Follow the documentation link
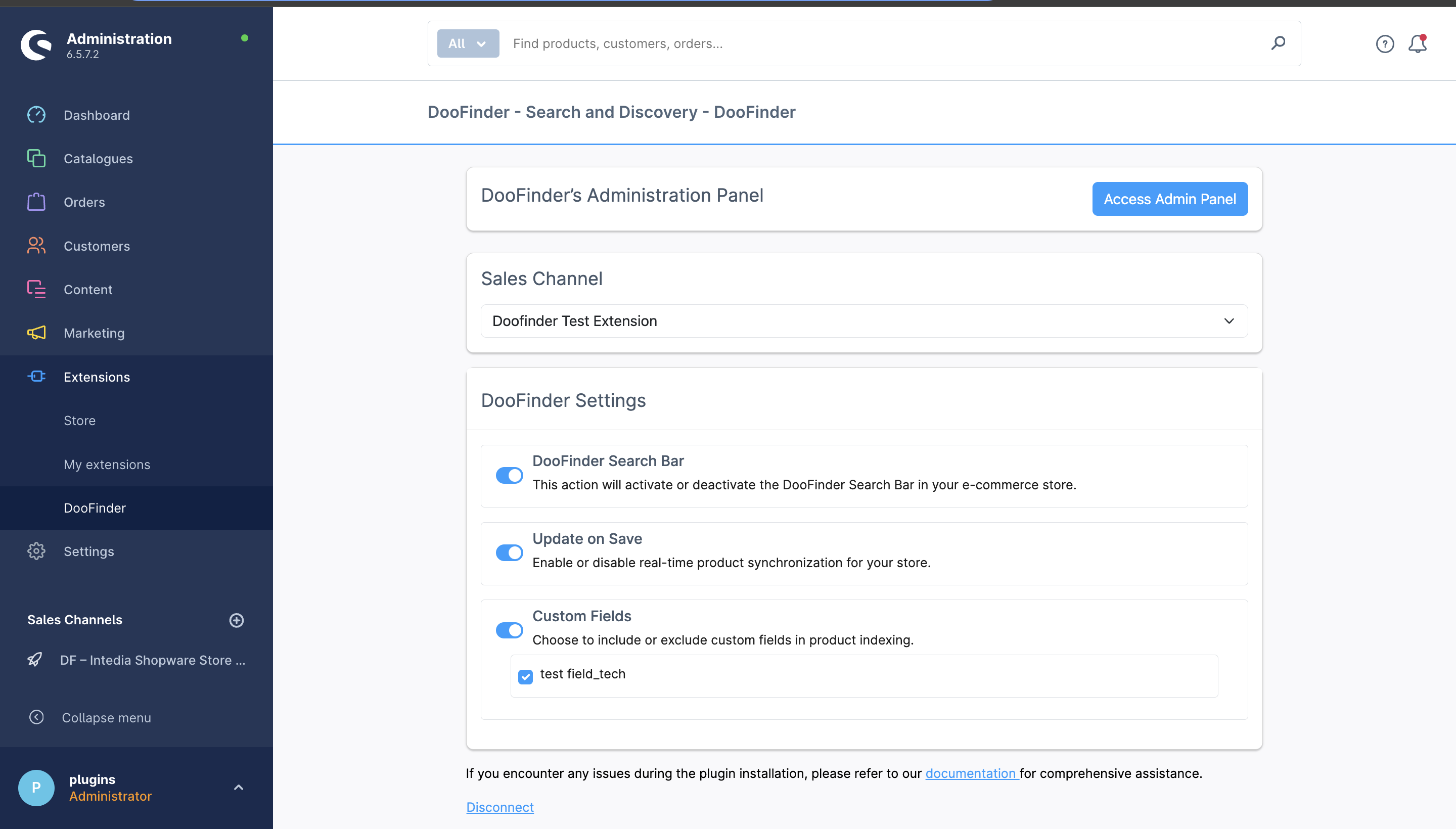Screen dimensions: 1456x829 click(972, 773)
